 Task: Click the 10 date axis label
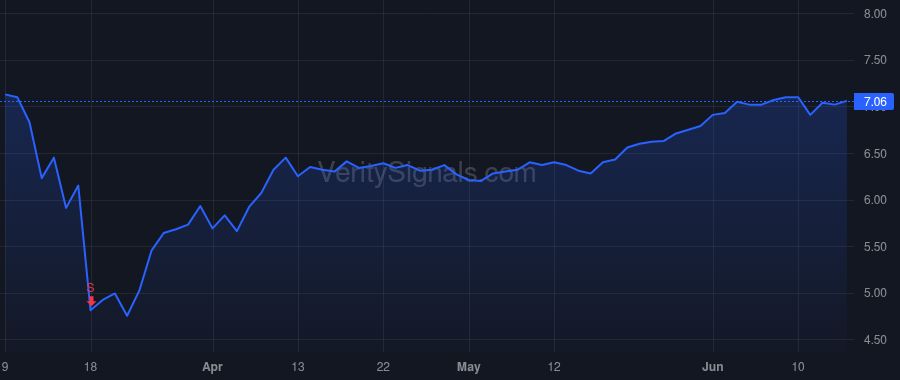click(798, 367)
